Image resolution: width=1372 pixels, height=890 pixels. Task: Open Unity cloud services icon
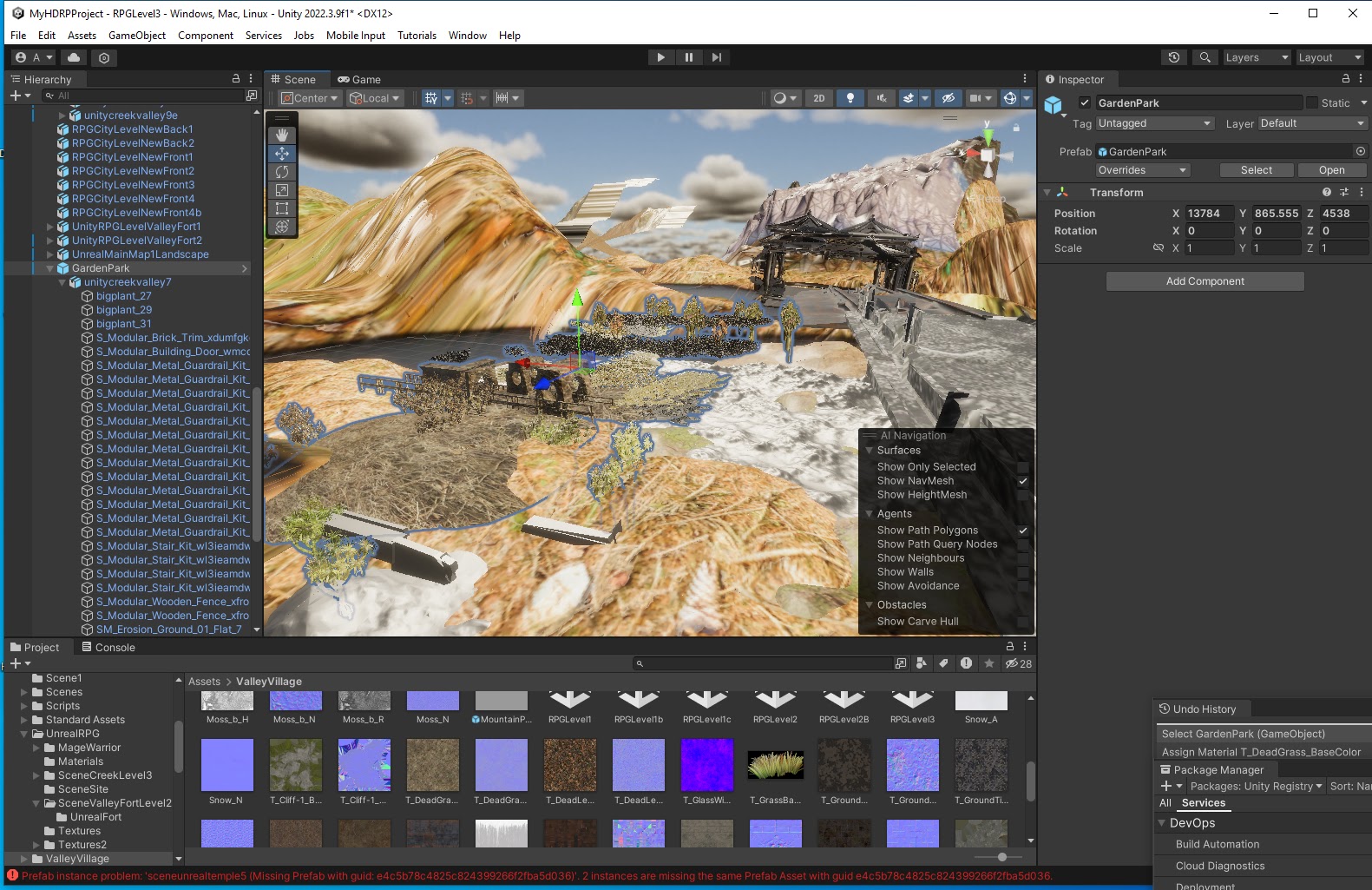pyautogui.click(x=74, y=57)
